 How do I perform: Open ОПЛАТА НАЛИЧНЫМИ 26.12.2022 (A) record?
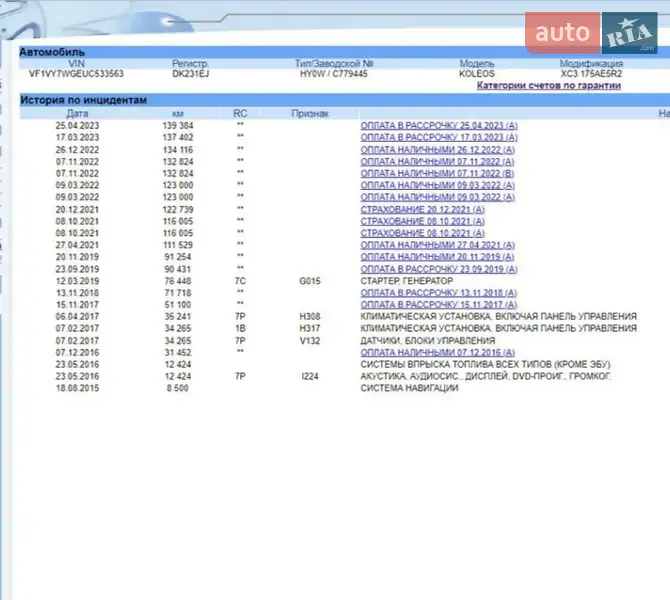pyautogui.click(x=437, y=148)
